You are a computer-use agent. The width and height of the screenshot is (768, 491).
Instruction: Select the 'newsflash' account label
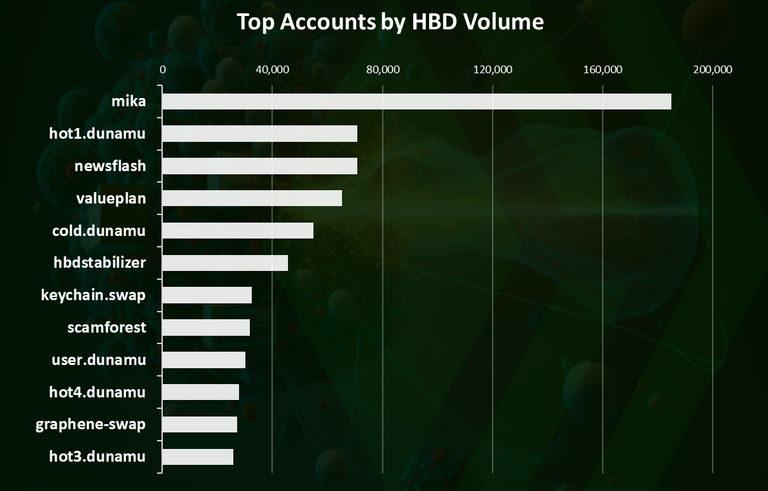click(x=110, y=166)
